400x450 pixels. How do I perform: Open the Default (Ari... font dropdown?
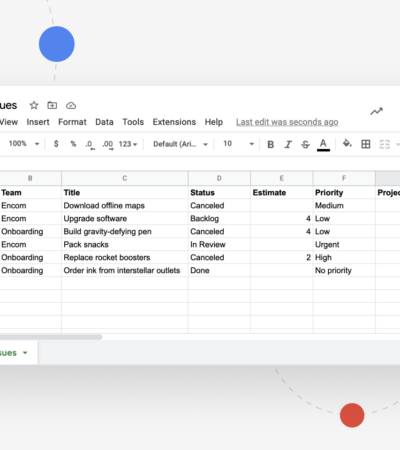[180, 144]
